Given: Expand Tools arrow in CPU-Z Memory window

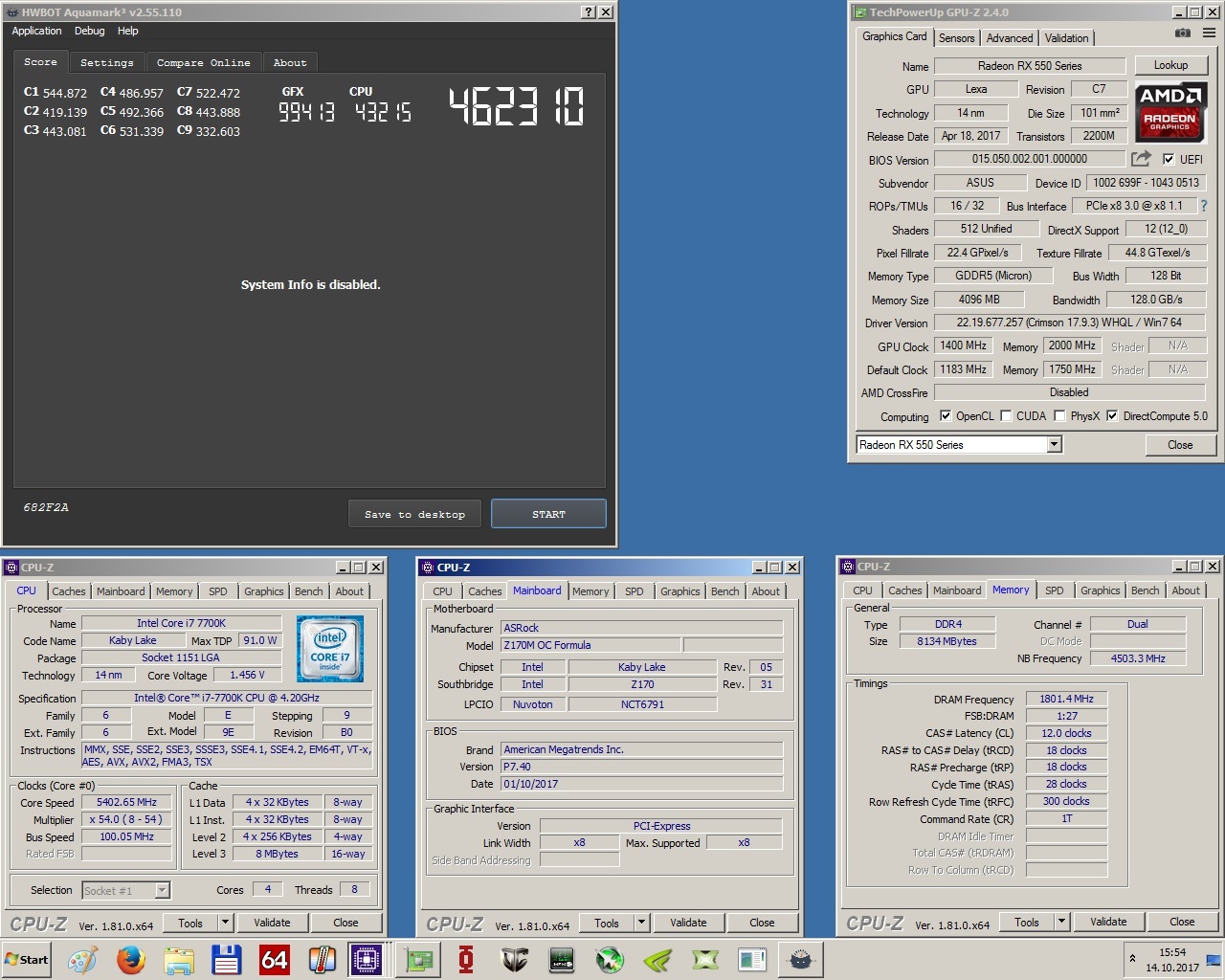Looking at the screenshot, I should click(1061, 922).
